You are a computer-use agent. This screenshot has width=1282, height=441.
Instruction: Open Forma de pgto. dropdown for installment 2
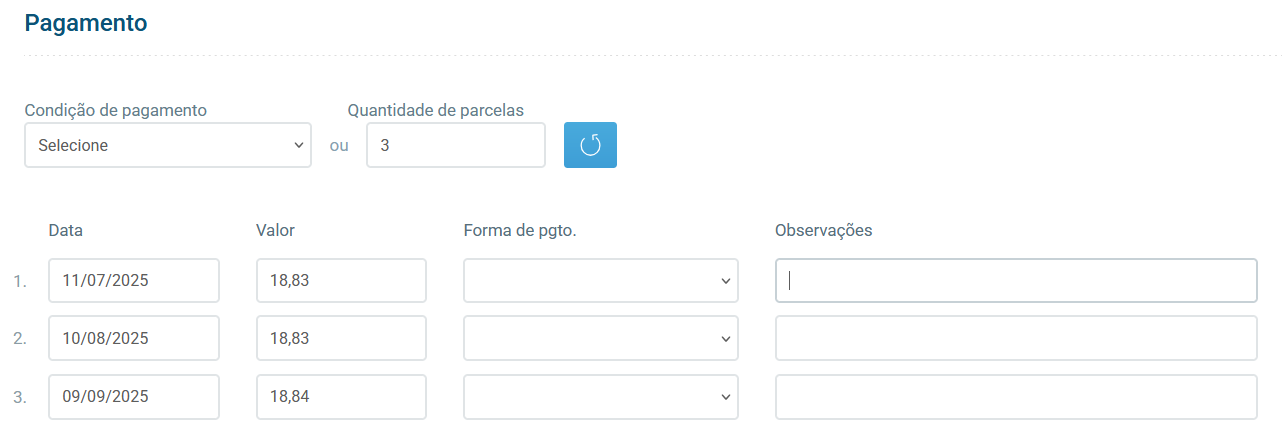pos(600,338)
